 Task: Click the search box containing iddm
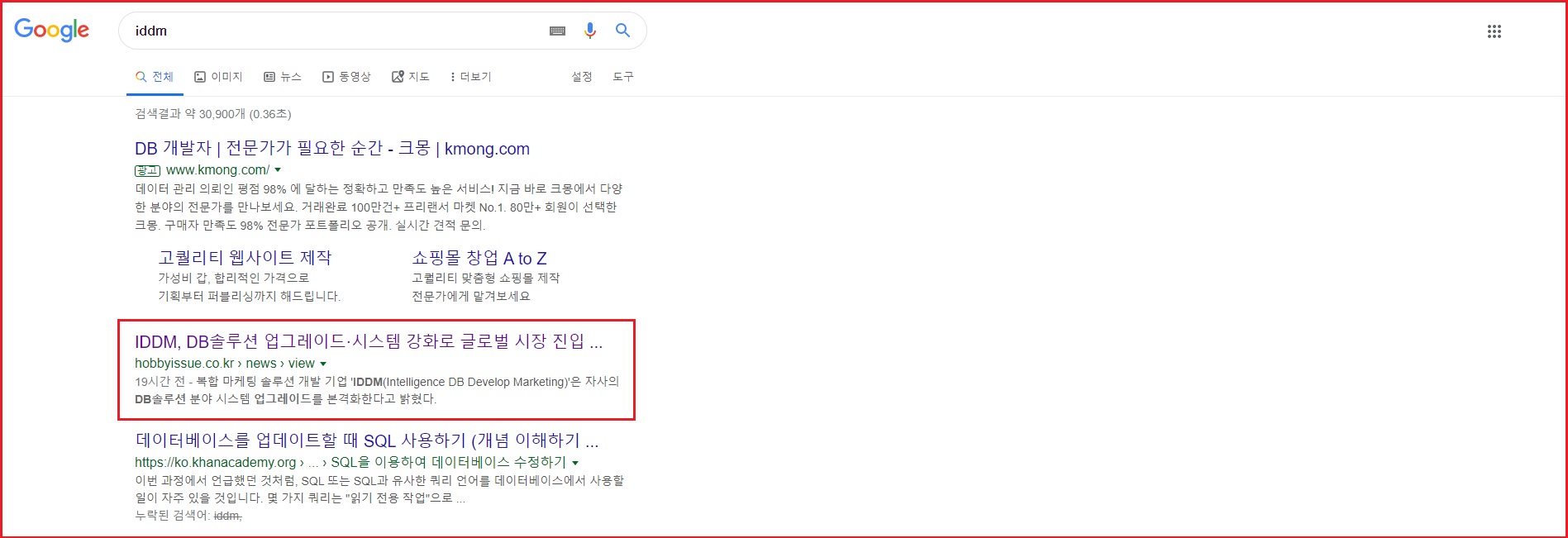click(x=331, y=31)
